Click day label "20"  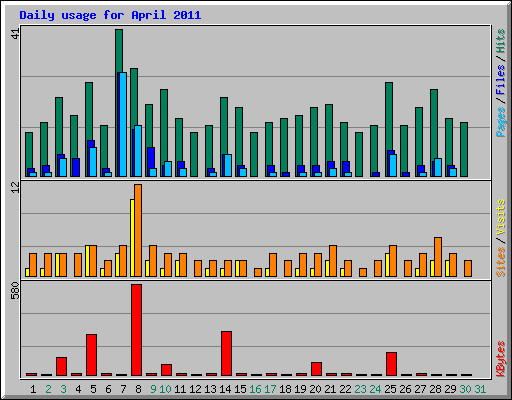click(315, 389)
